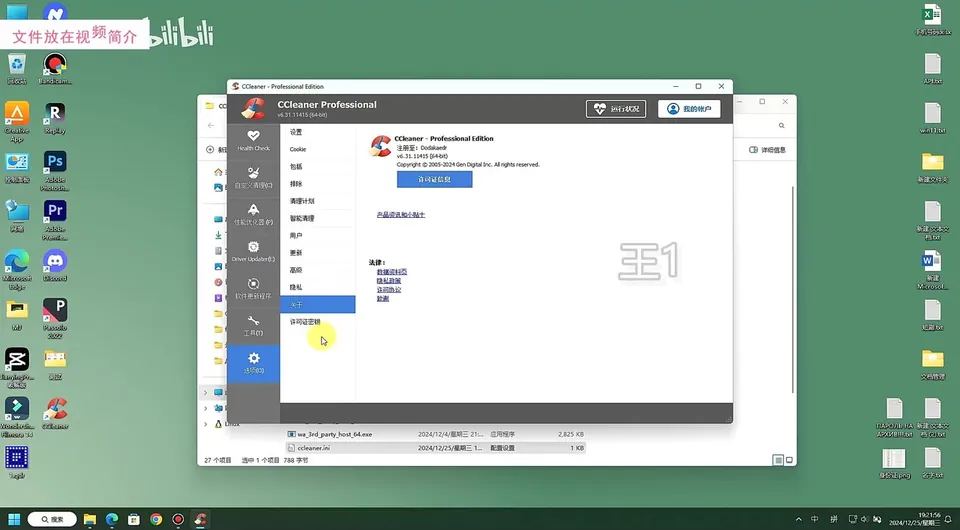The image size is (960, 530).
Task: Click Windows Start button
Action: [14, 519]
